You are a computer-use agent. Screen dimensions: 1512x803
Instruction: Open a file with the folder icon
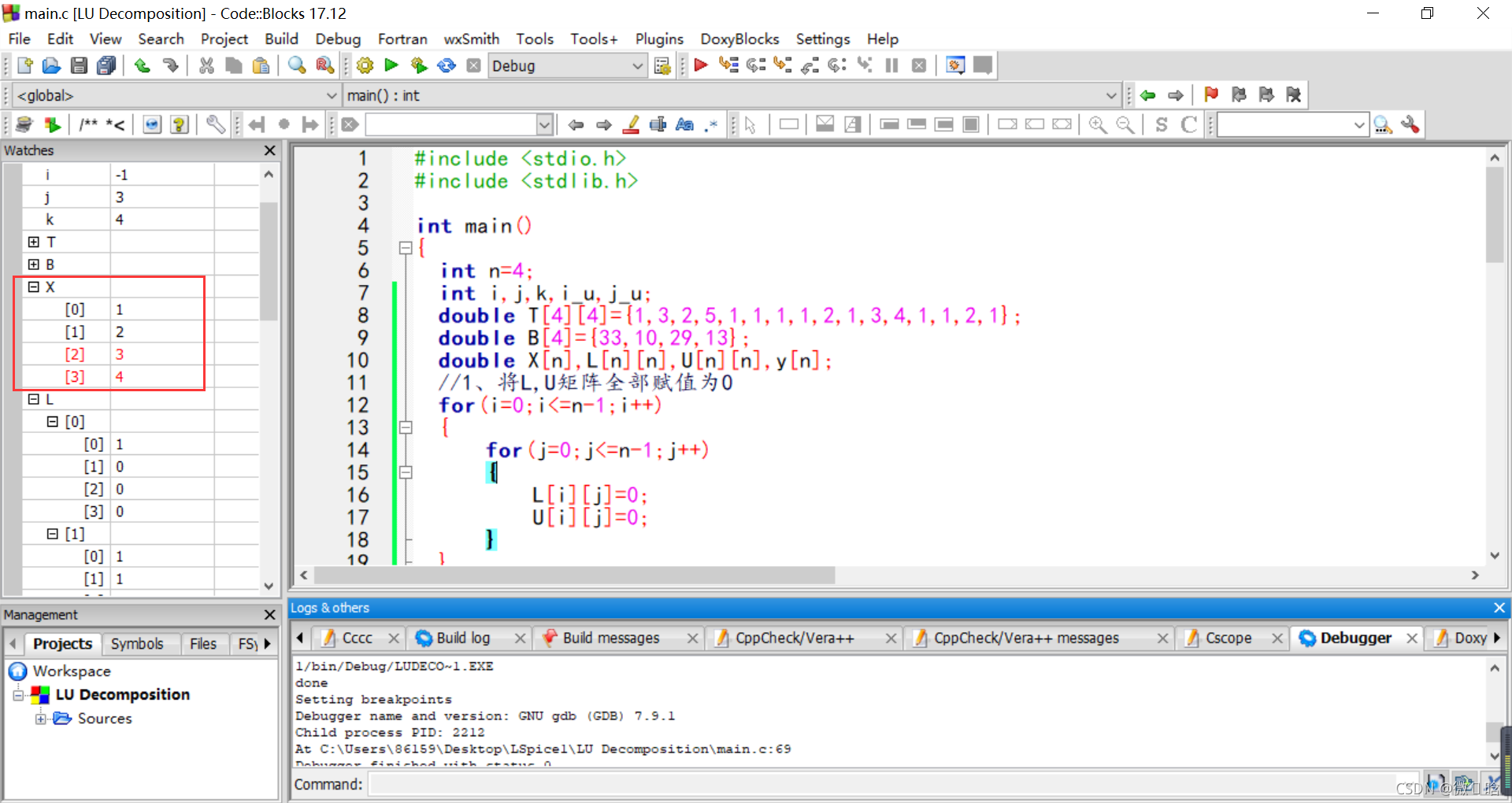pos(51,65)
